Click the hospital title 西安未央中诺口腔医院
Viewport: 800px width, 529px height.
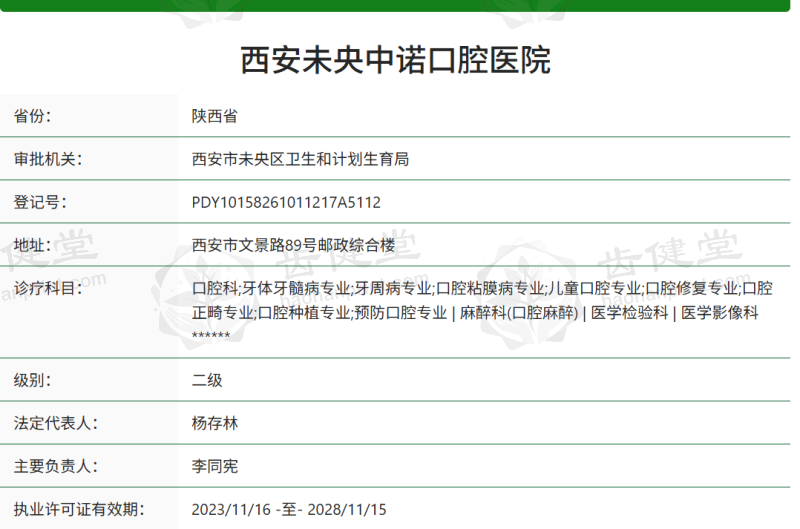pos(395,60)
